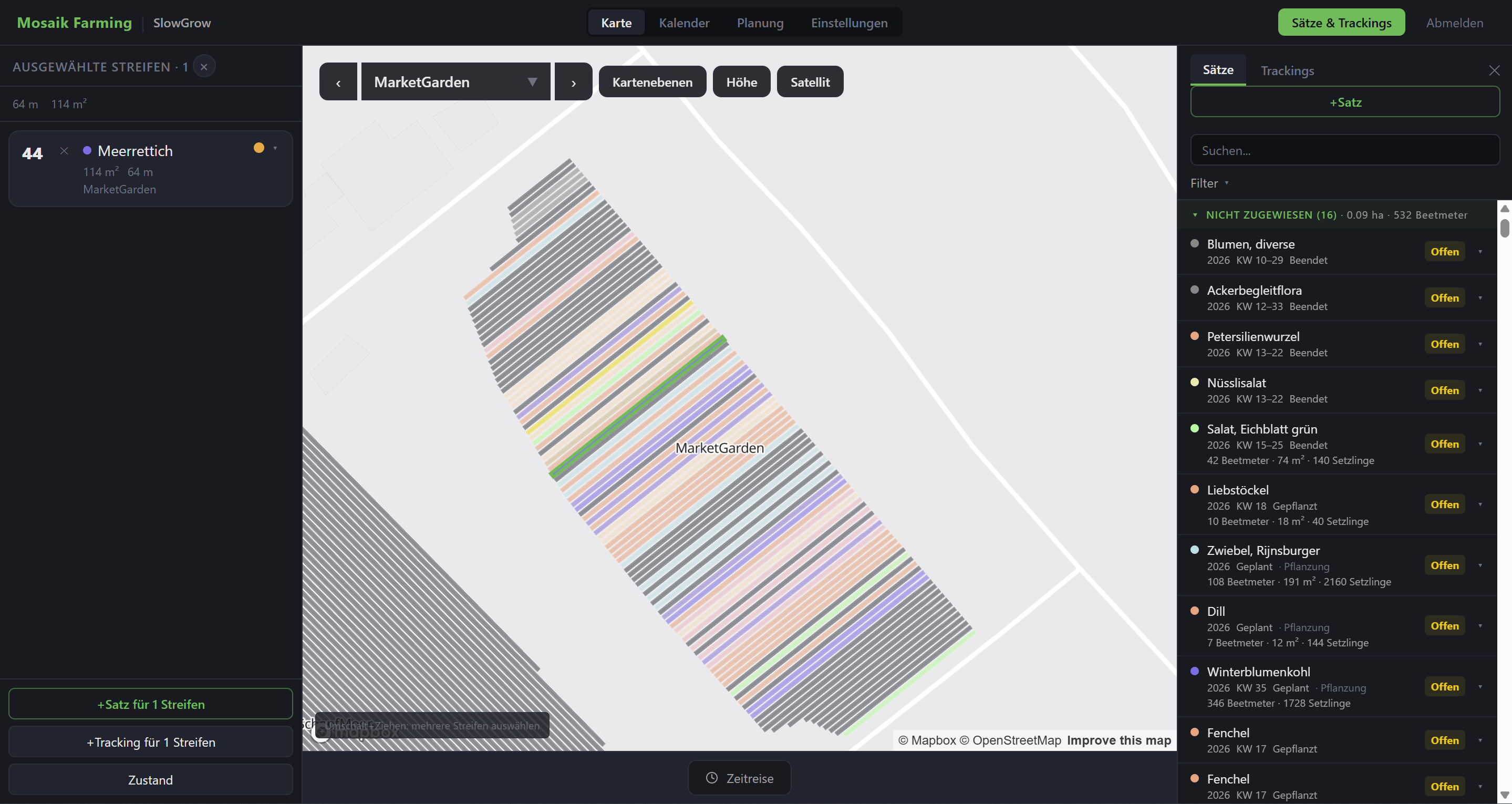Click the scrollbar down arrow in the set list

tap(1504, 795)
